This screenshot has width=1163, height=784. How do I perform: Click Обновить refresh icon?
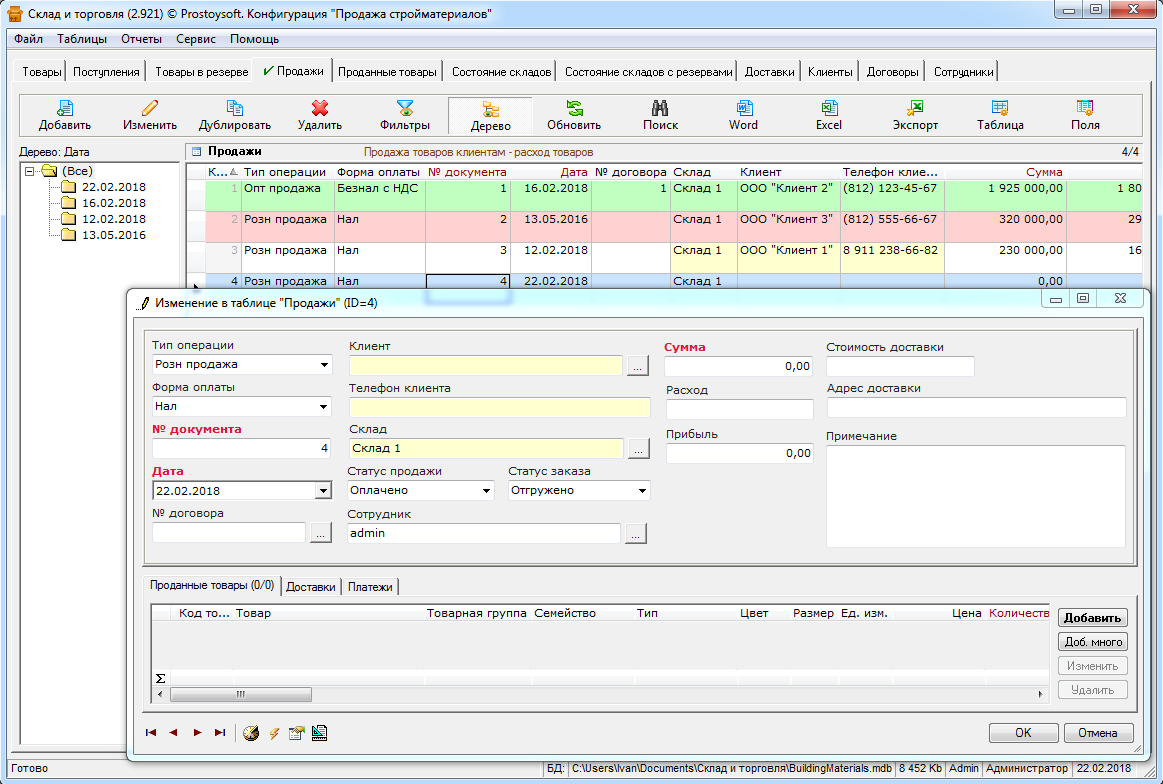(574, 108)
